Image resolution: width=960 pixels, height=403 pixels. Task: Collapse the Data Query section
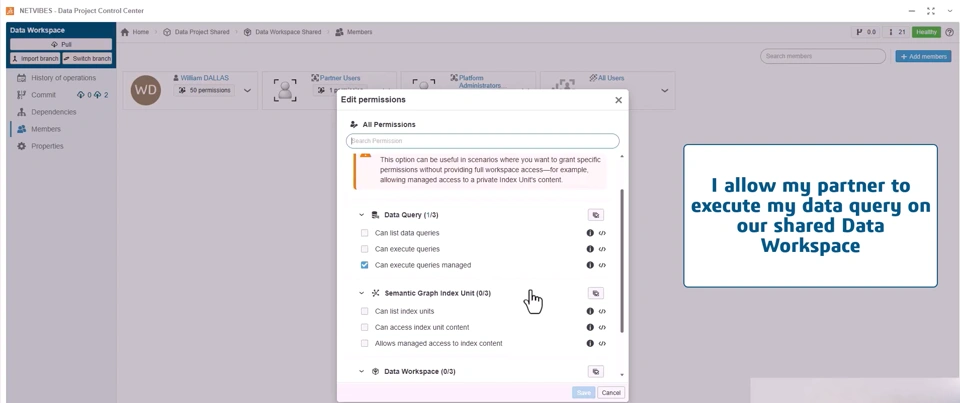point(362,215)
